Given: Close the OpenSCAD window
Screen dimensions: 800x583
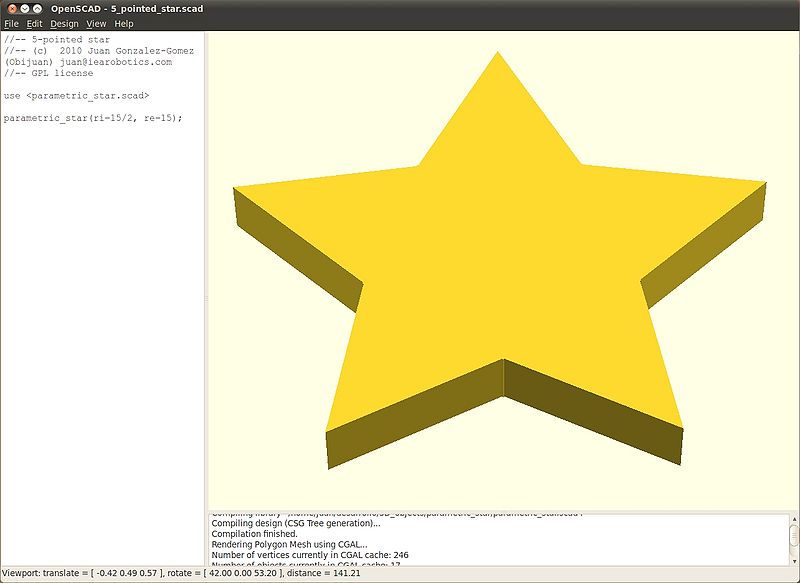Looking at the screenshot, I should pos(12,8).
